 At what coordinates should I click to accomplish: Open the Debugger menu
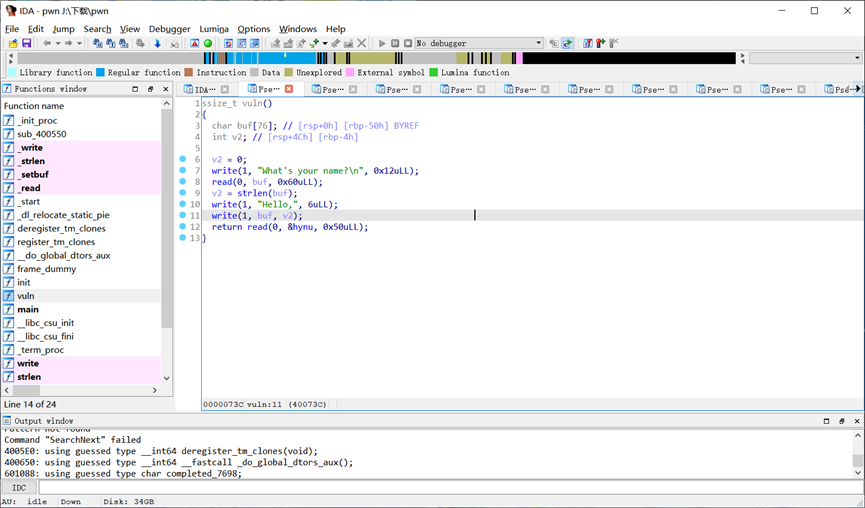click(x=169, y=29)
